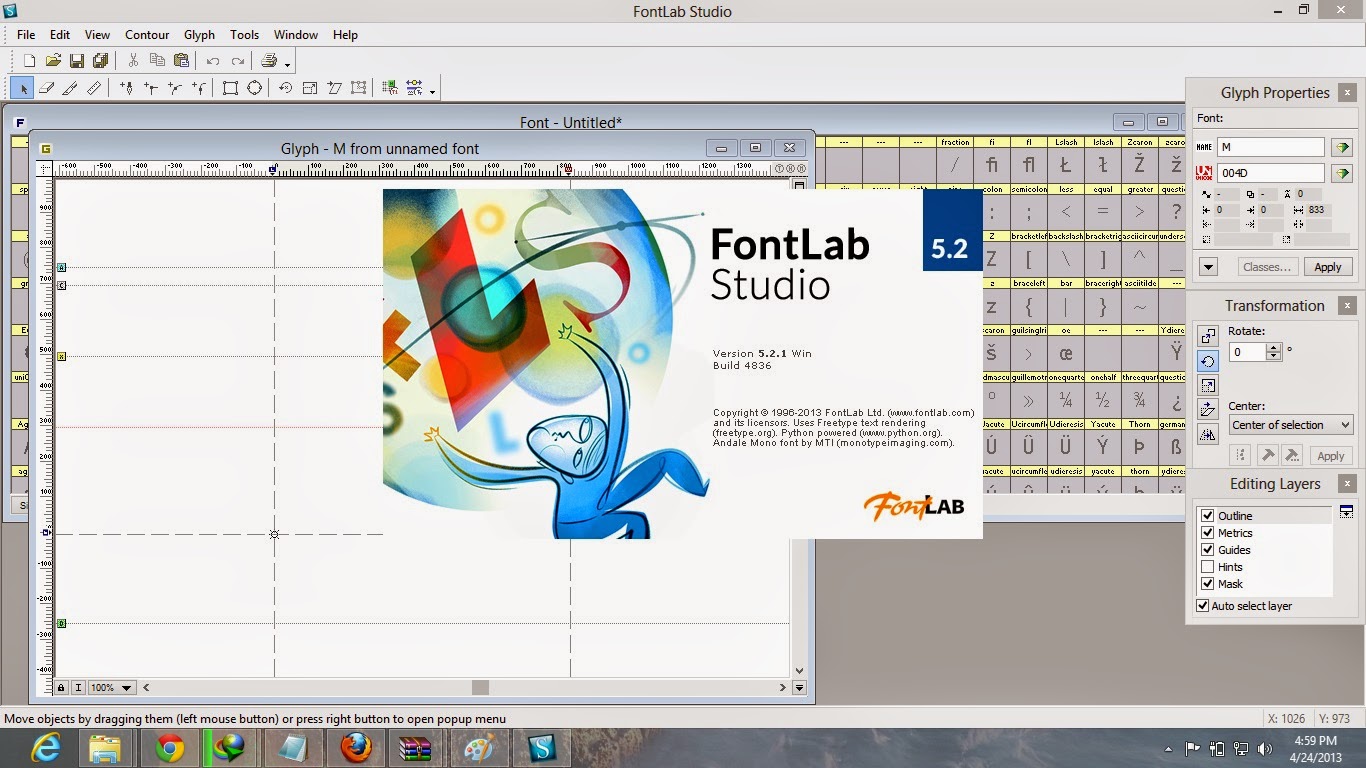
Task: Select the Eraser tool
Action: (x=46, y=88)
